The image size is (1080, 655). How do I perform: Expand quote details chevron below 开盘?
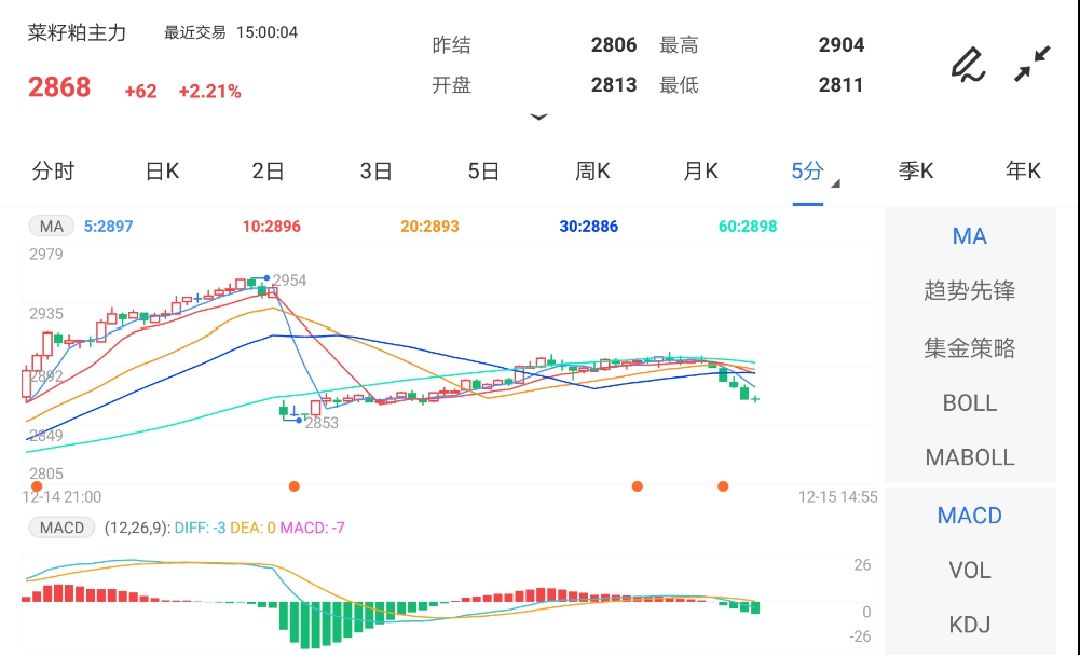pos(539,117)
